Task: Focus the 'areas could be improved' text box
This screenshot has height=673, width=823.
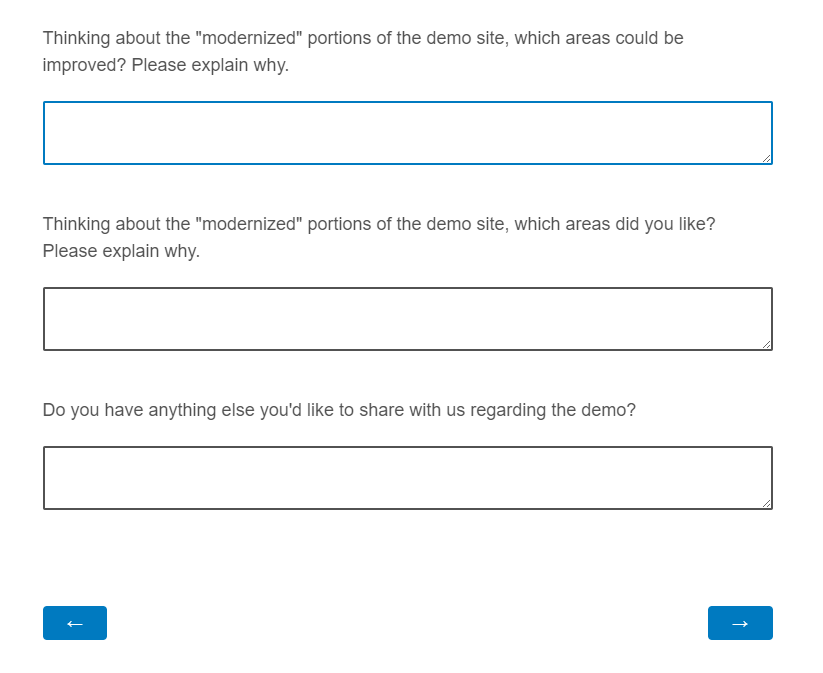Action: (407, 132)
